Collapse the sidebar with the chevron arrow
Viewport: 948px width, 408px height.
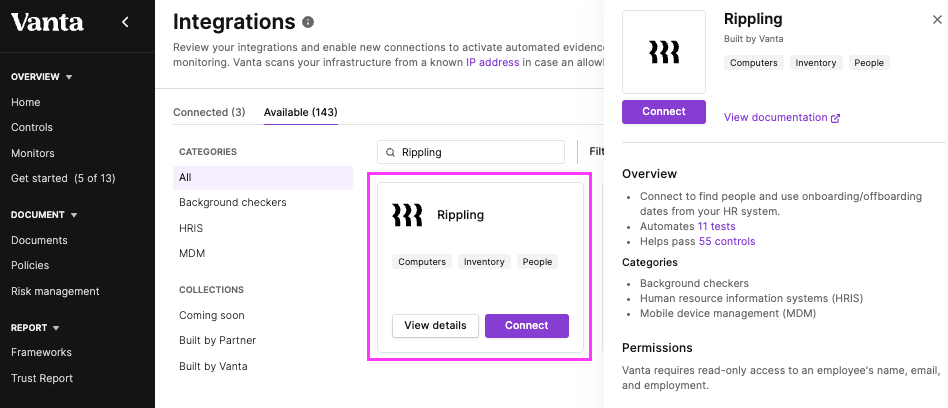(125, 22)
